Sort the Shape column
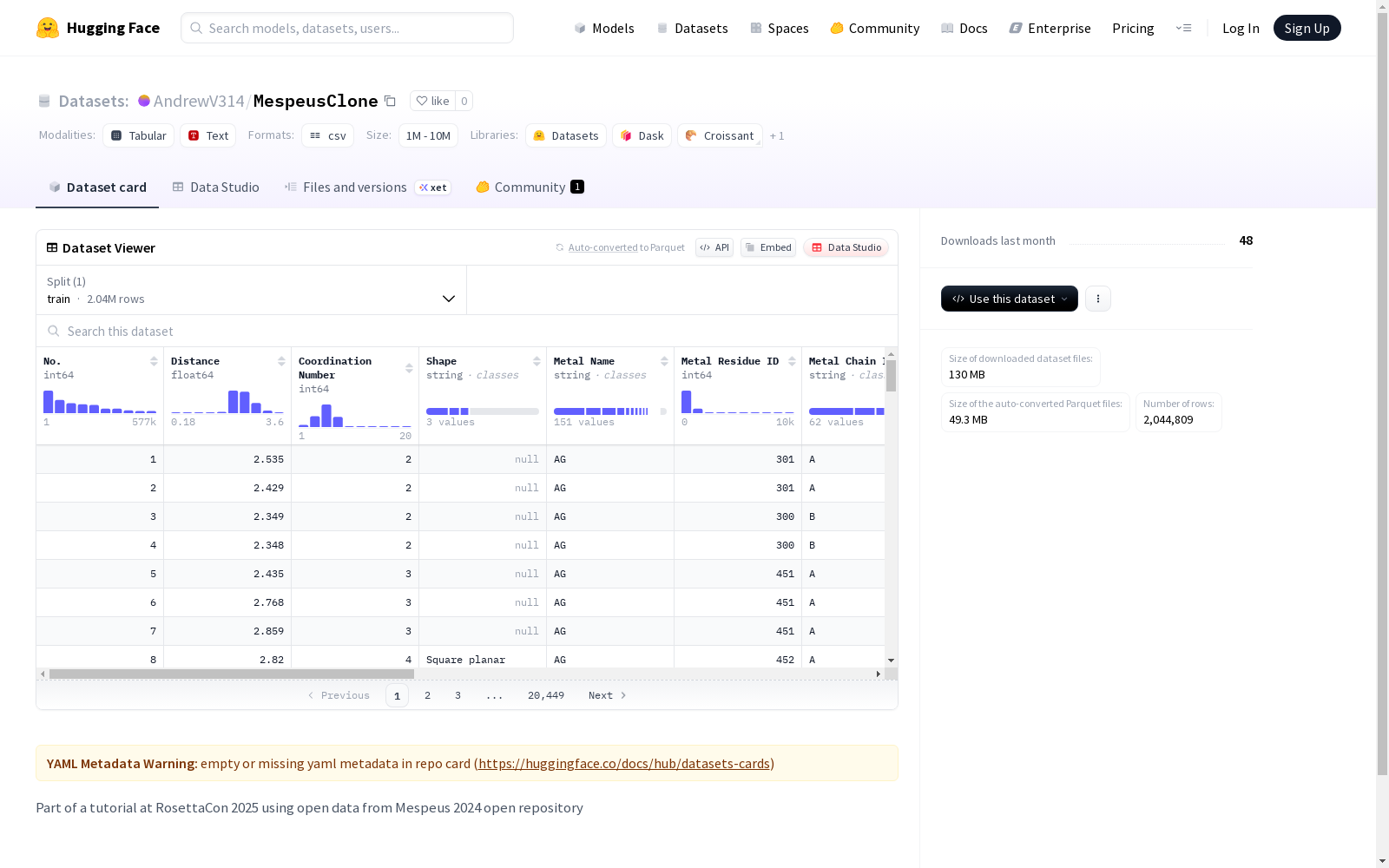The height and width of the screenshot is (868, 1389). [537, 361]
